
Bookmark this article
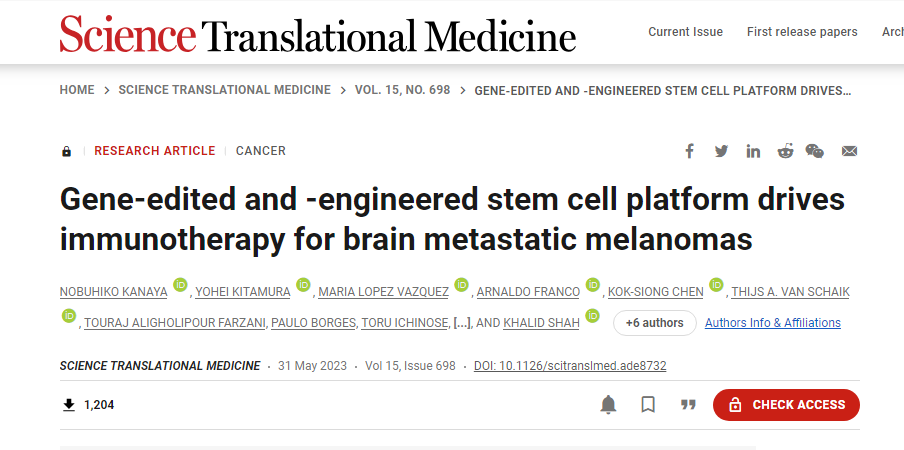648,405
